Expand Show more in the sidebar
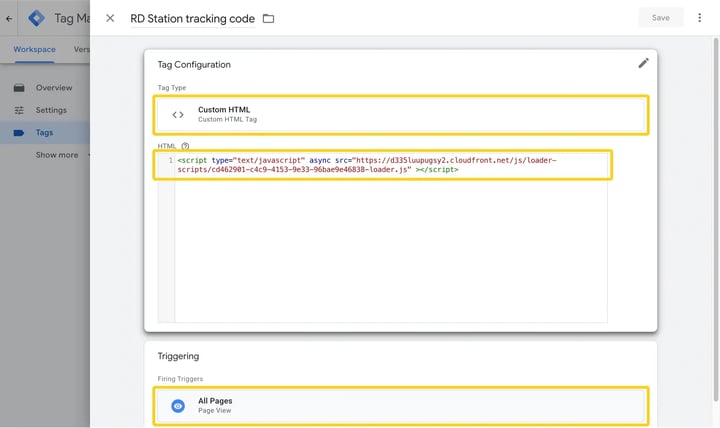The height and width of the screenshot is (428, 720). (x=57, y=155)
